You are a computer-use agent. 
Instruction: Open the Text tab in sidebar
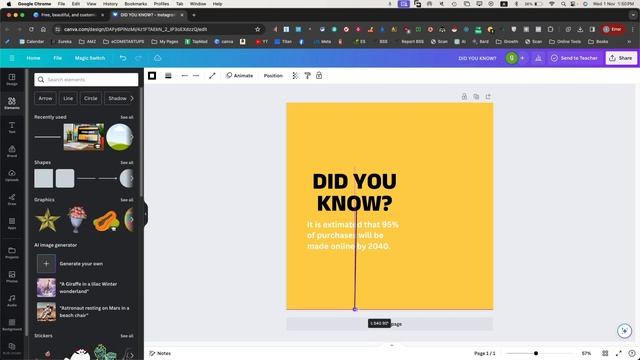12,127
